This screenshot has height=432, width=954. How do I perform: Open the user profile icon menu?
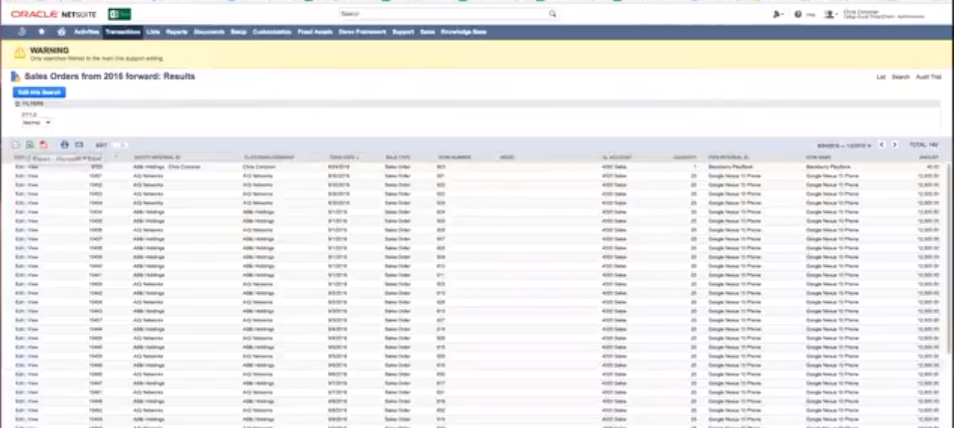point(830,14)
